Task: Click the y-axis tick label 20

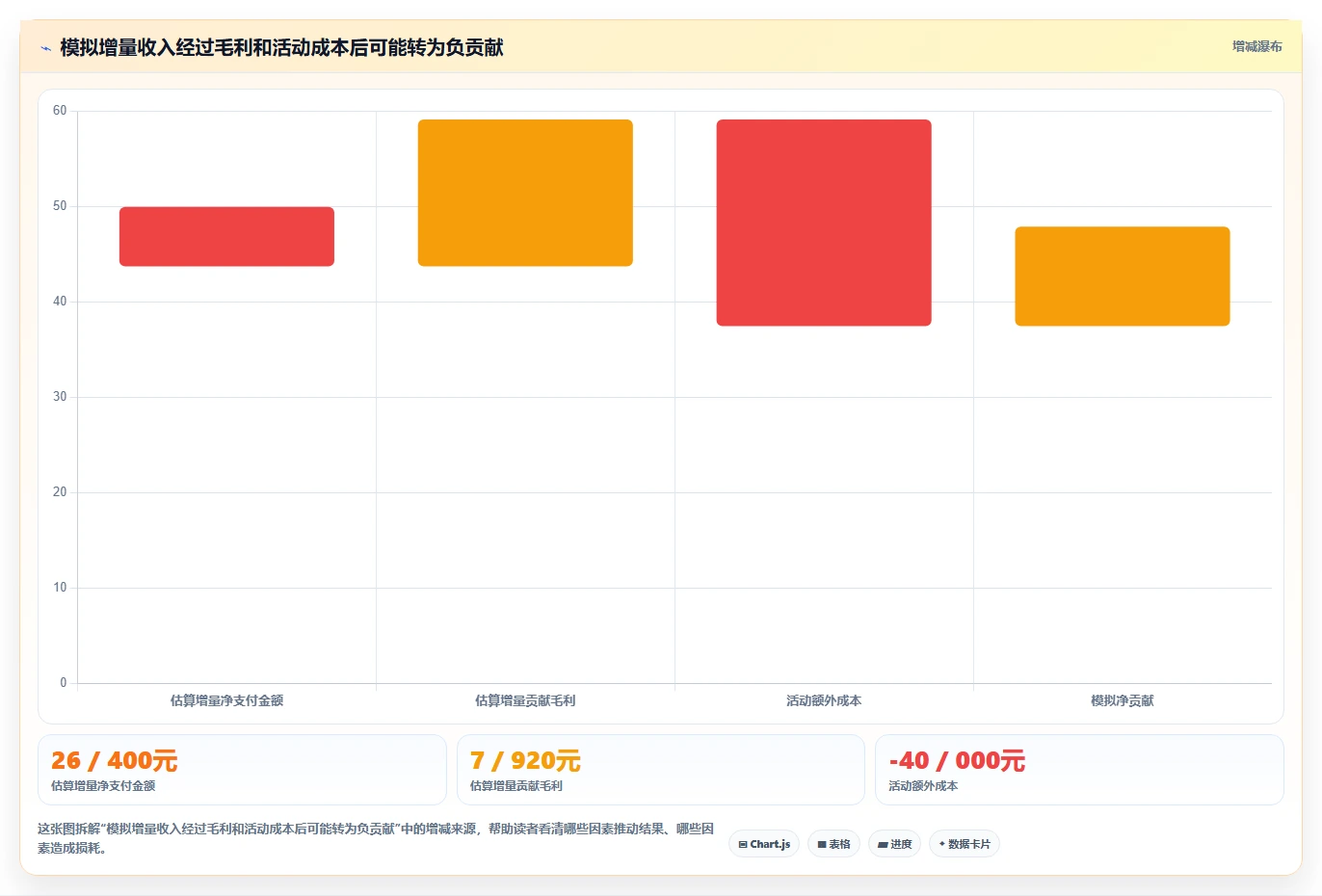Action: 60,492
